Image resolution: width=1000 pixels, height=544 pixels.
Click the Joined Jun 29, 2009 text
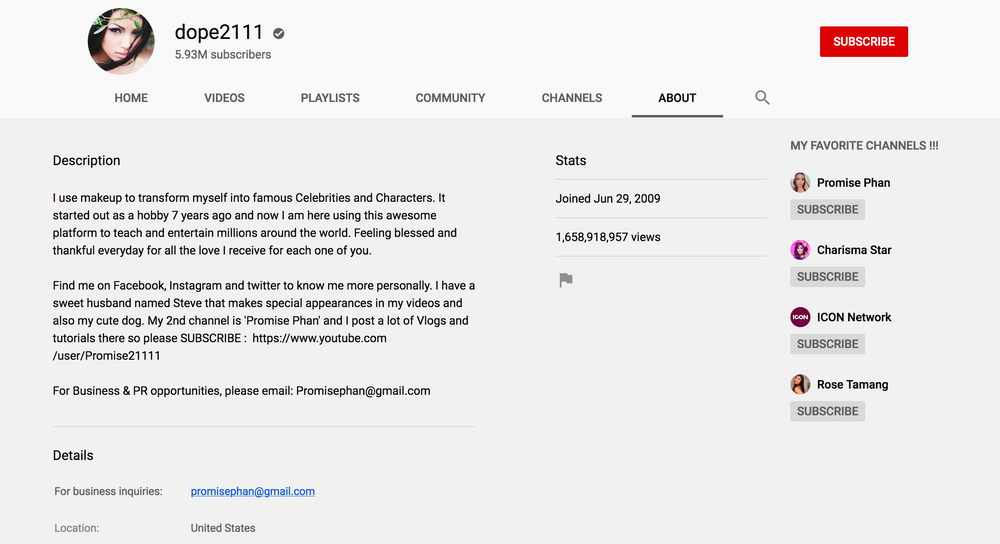click(608, 198)
